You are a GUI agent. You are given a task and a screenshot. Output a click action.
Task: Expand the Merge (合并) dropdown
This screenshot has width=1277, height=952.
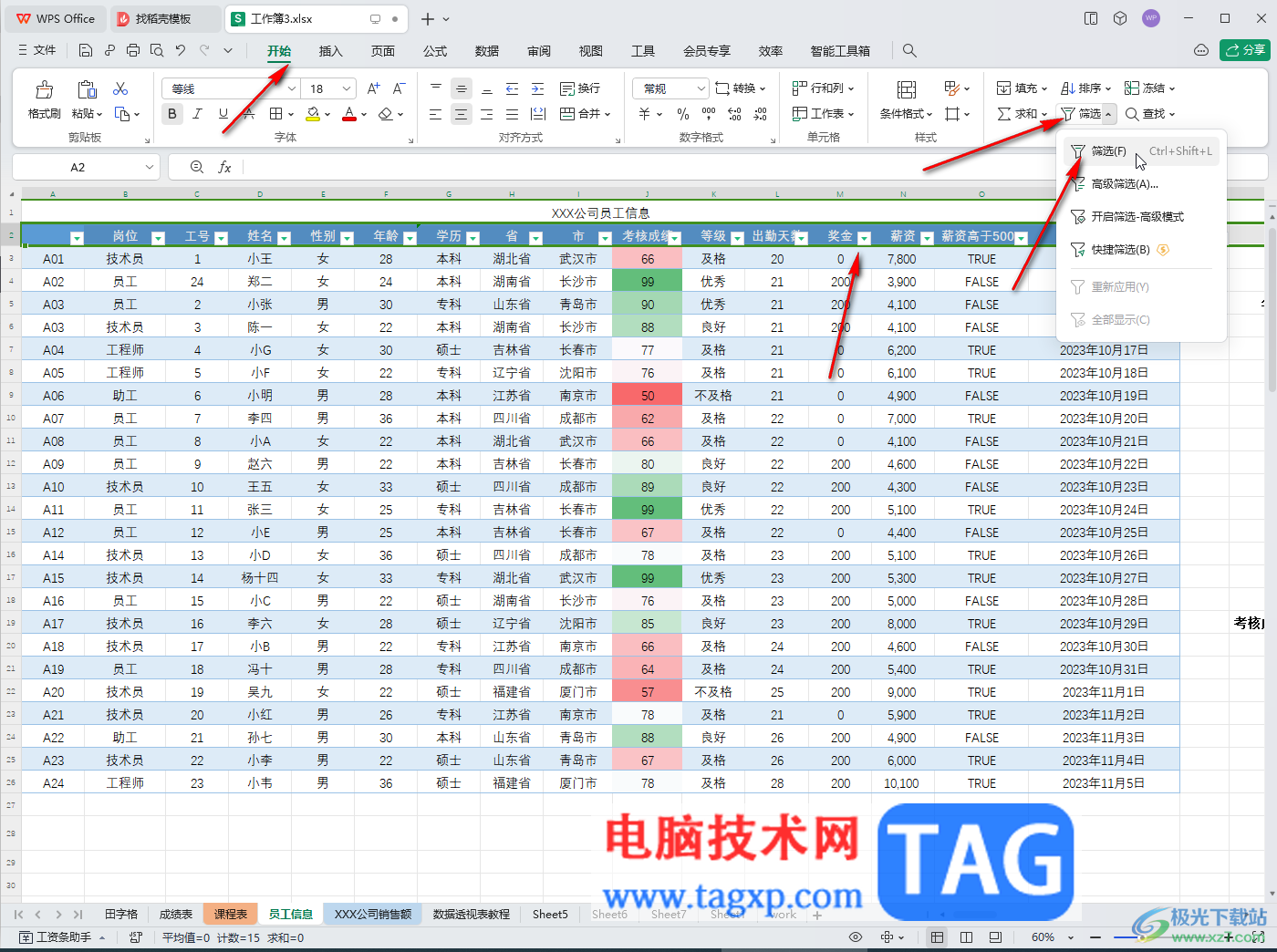click(x=607, y=114)
